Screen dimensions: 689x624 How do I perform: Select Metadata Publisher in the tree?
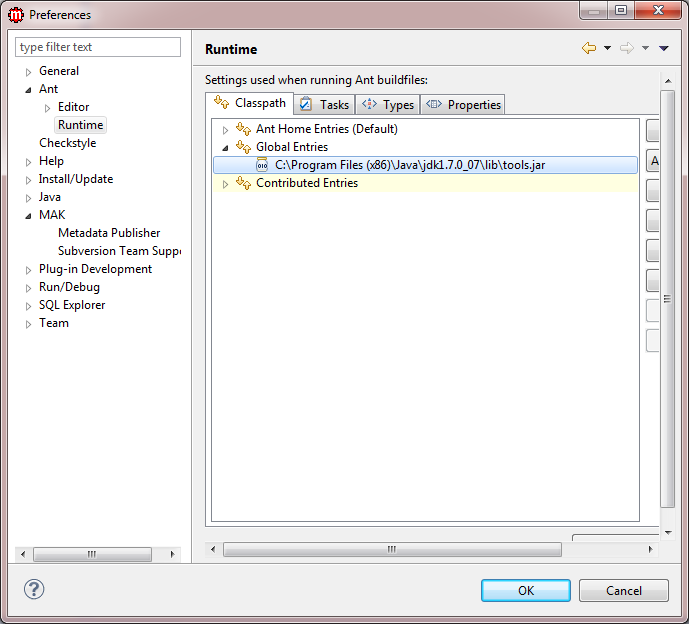click(x=109, y=233)
